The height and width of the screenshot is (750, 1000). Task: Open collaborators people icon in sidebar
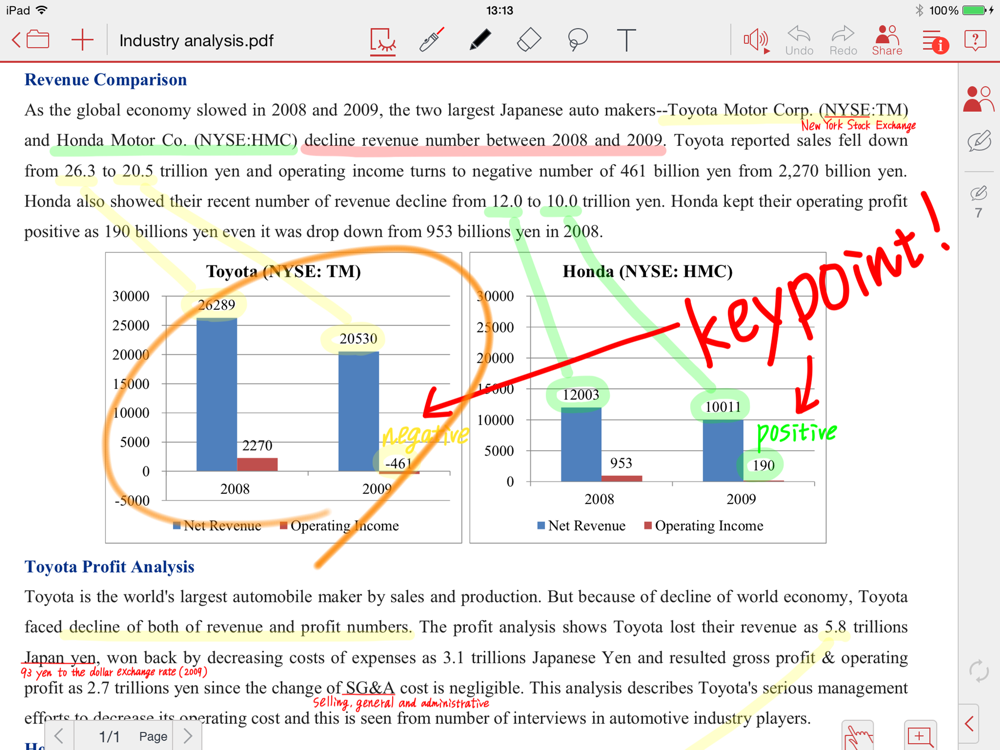[x=978, y=99]
